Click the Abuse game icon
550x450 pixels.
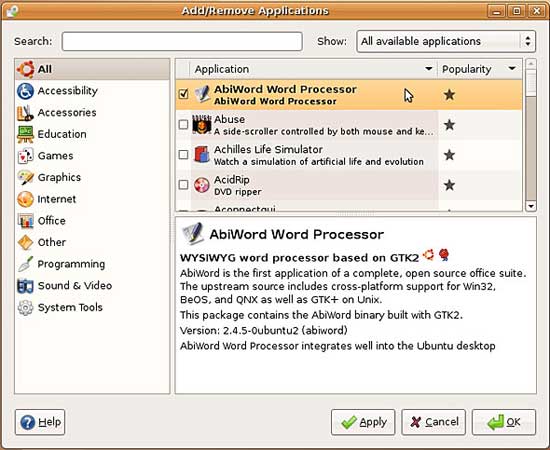click(x=202, y=125)
